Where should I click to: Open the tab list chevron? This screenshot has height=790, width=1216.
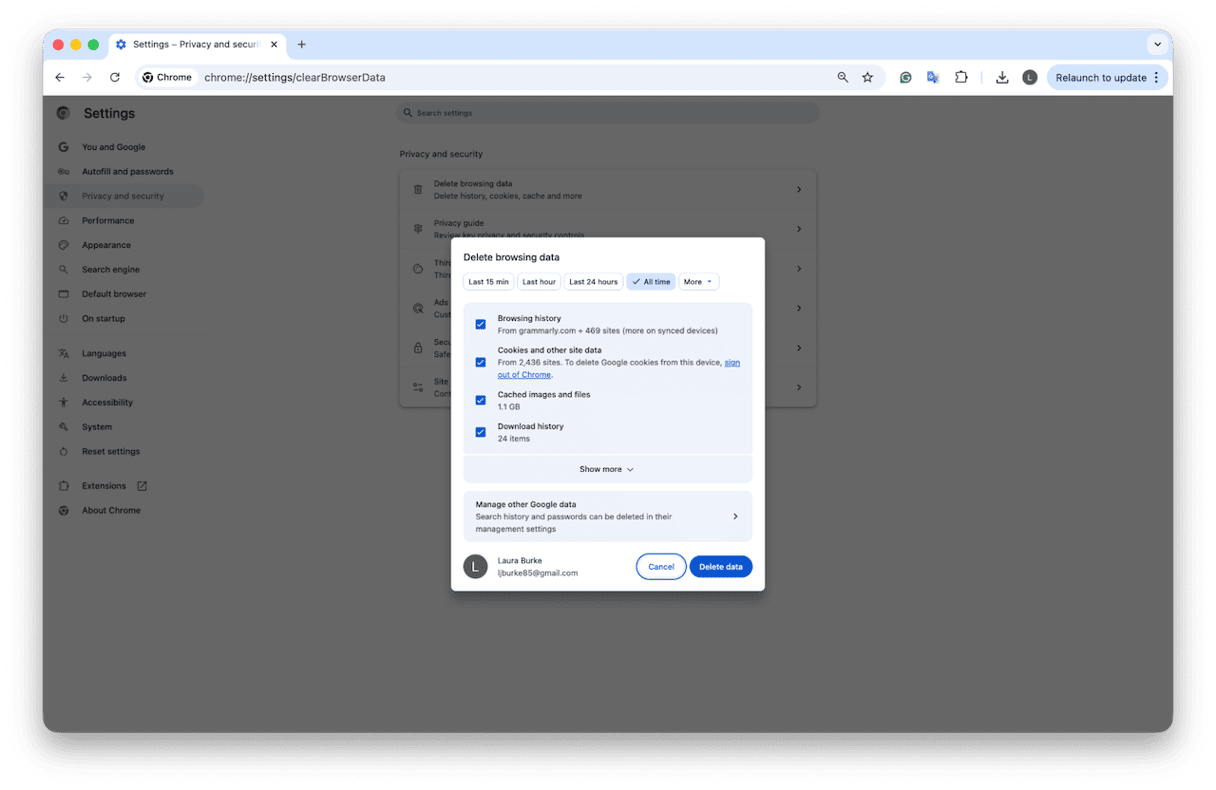pos(1157,44)
